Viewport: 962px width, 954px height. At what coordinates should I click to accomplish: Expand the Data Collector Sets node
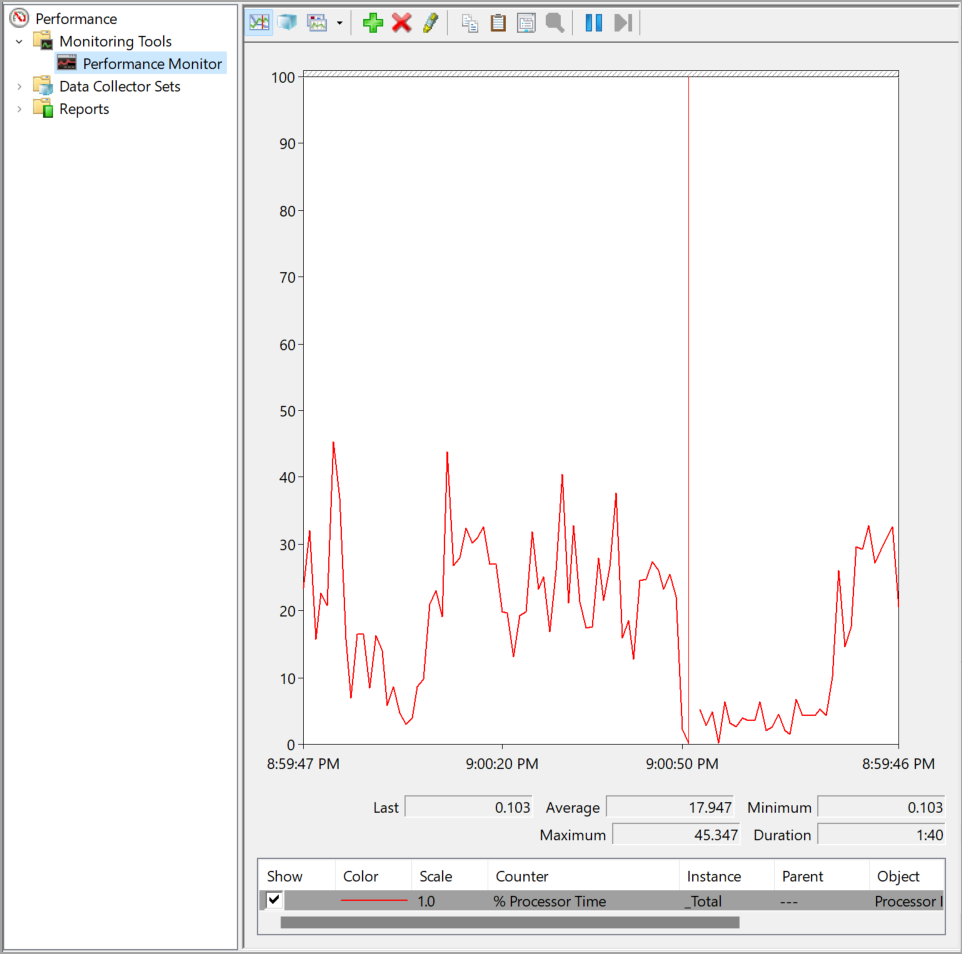(x=20, y=86)
